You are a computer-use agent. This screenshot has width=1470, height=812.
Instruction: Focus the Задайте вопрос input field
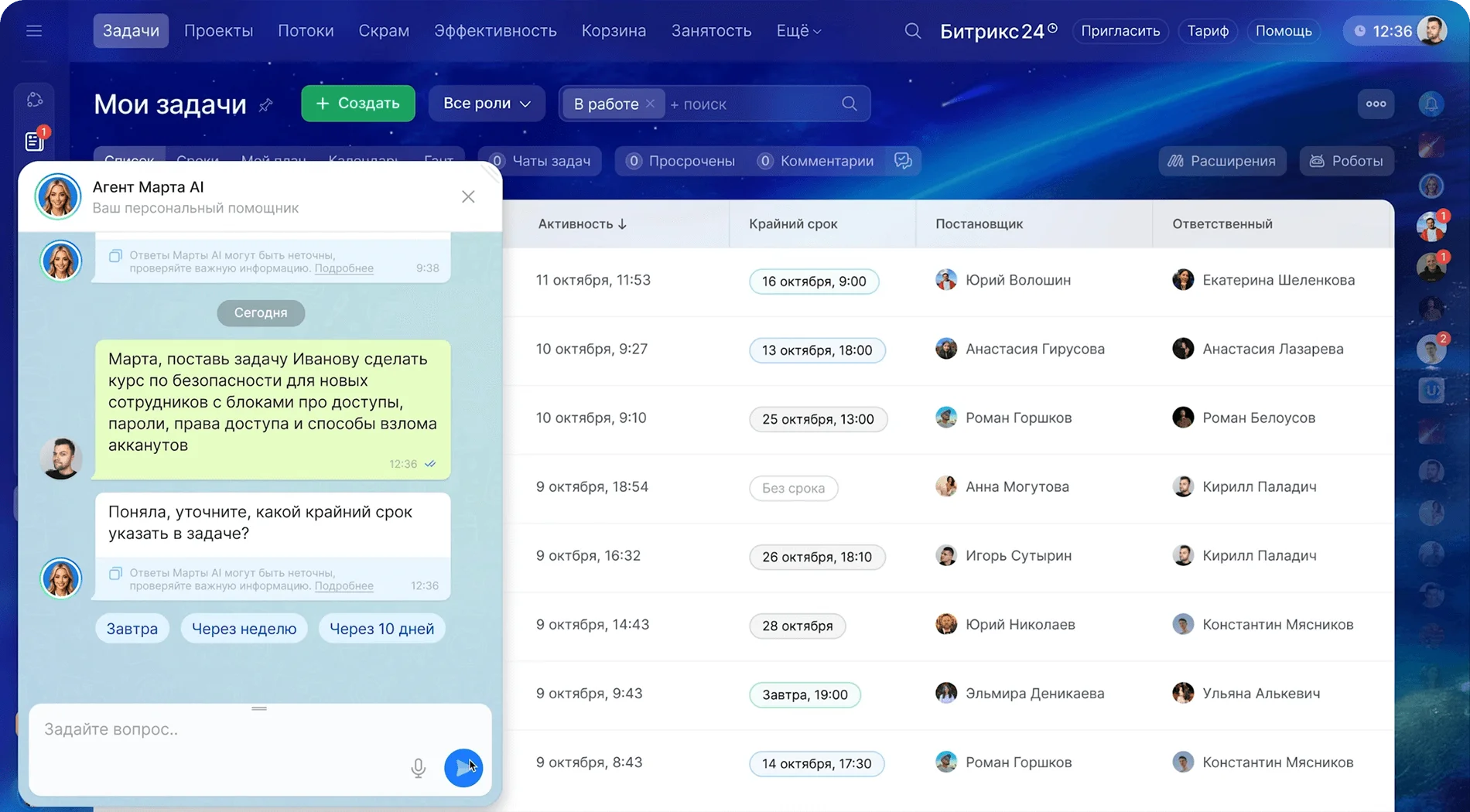(224, 729)
